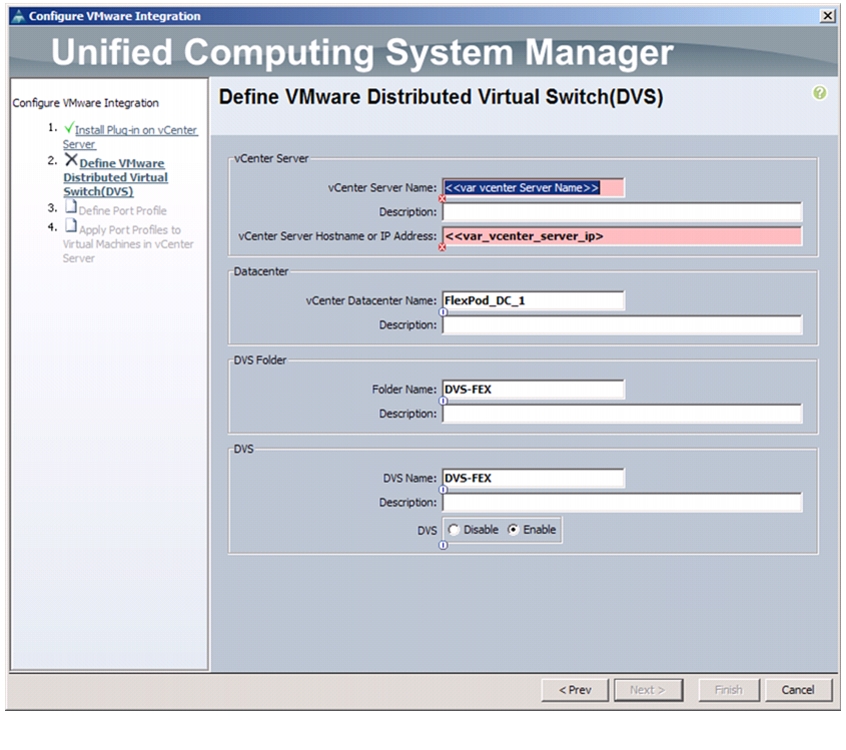Select Apply Port Profiles to Virtual Machines step
Image resolution: width=846 pixels, height=750 pixels.
tap(128, 244)
